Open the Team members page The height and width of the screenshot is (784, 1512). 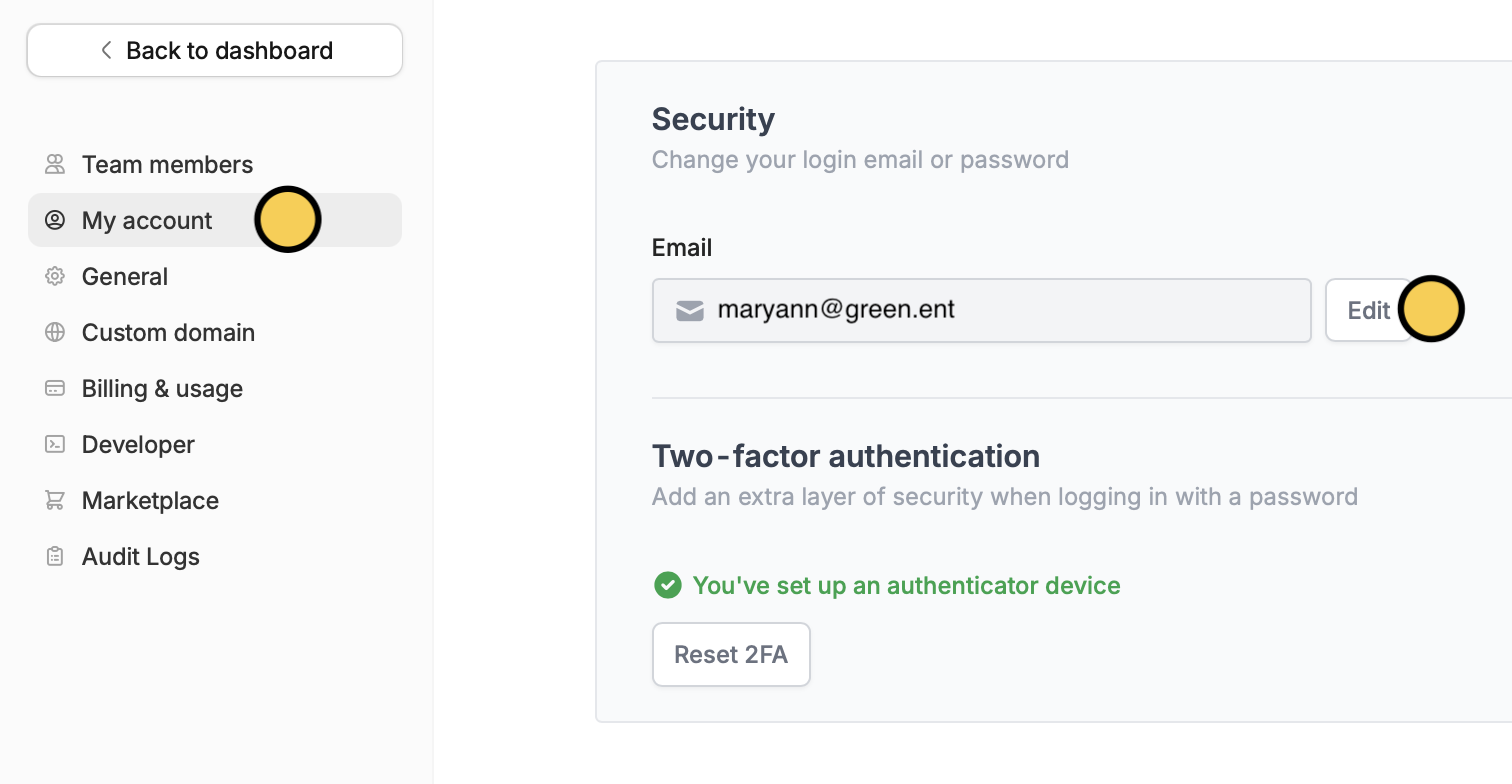click(167, 164)
